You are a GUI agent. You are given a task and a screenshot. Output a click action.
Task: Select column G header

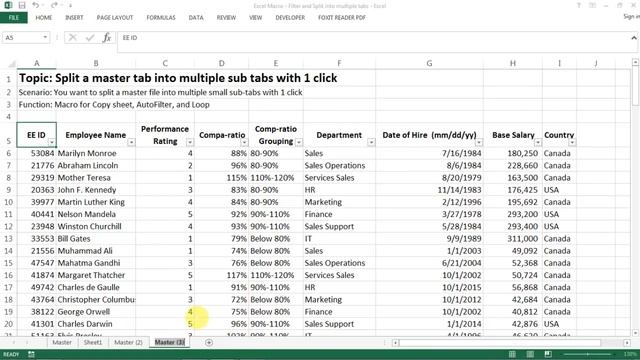pos(429,64)
